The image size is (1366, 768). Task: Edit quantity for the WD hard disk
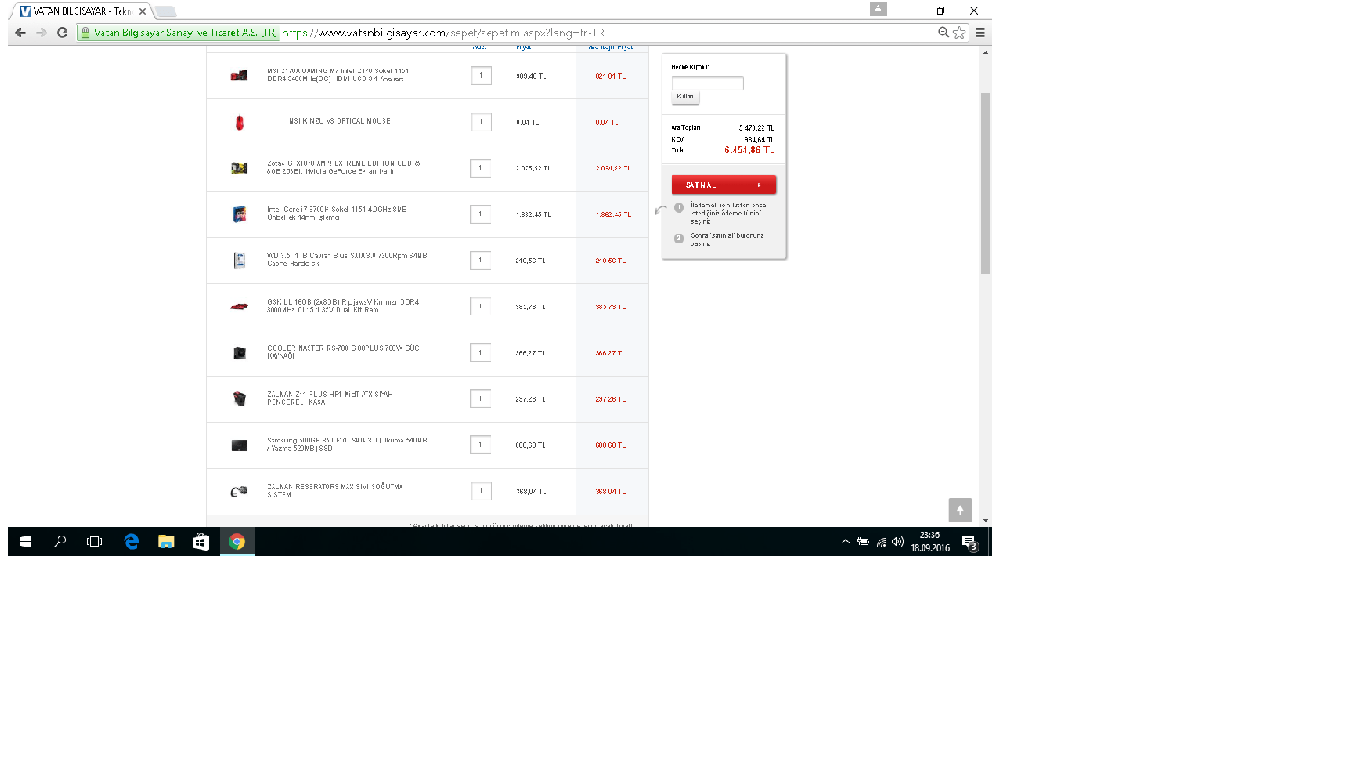pos(481,260)
